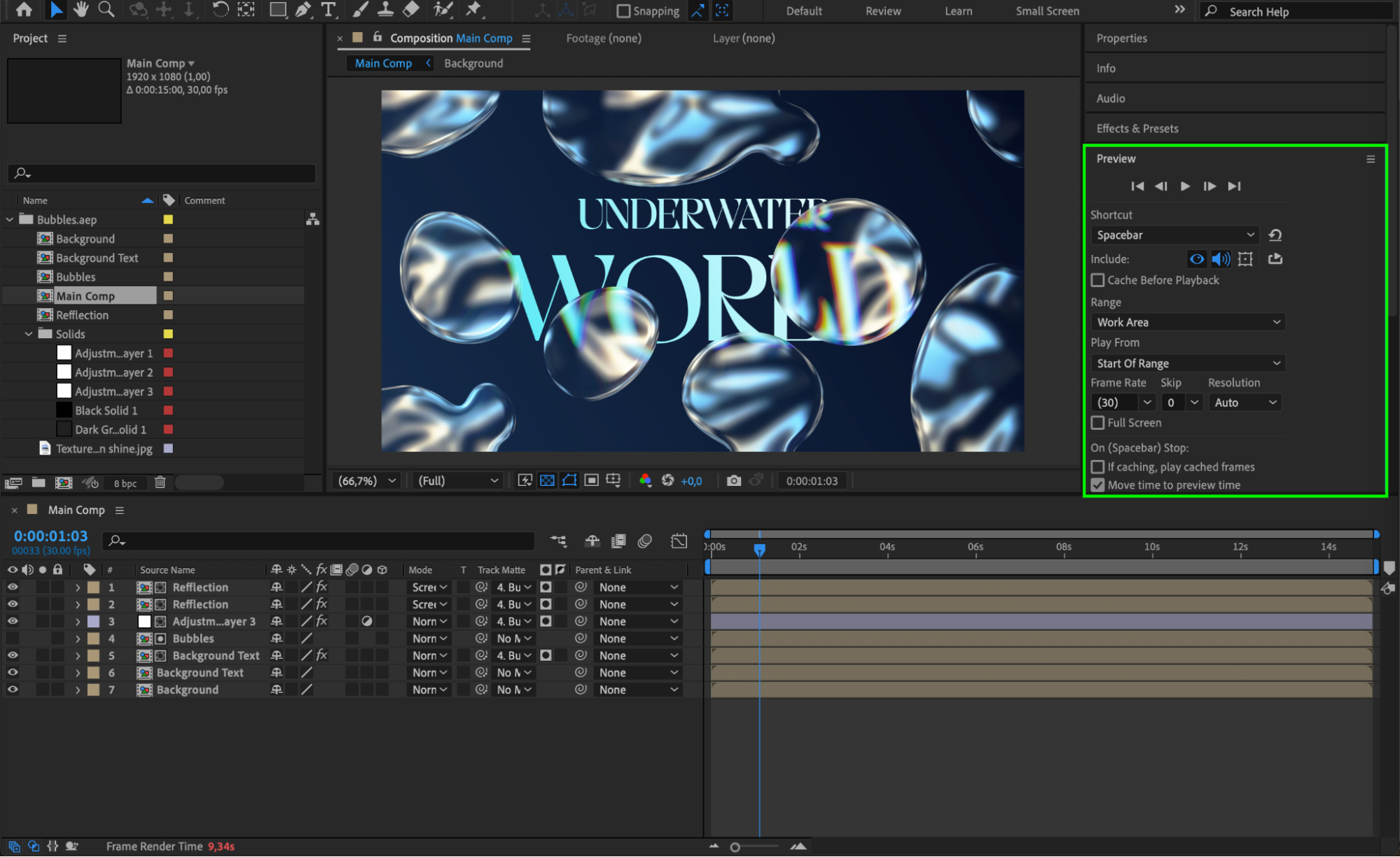
Task: Reset the preview shortcut settings icon
Action: point(1275,235)
